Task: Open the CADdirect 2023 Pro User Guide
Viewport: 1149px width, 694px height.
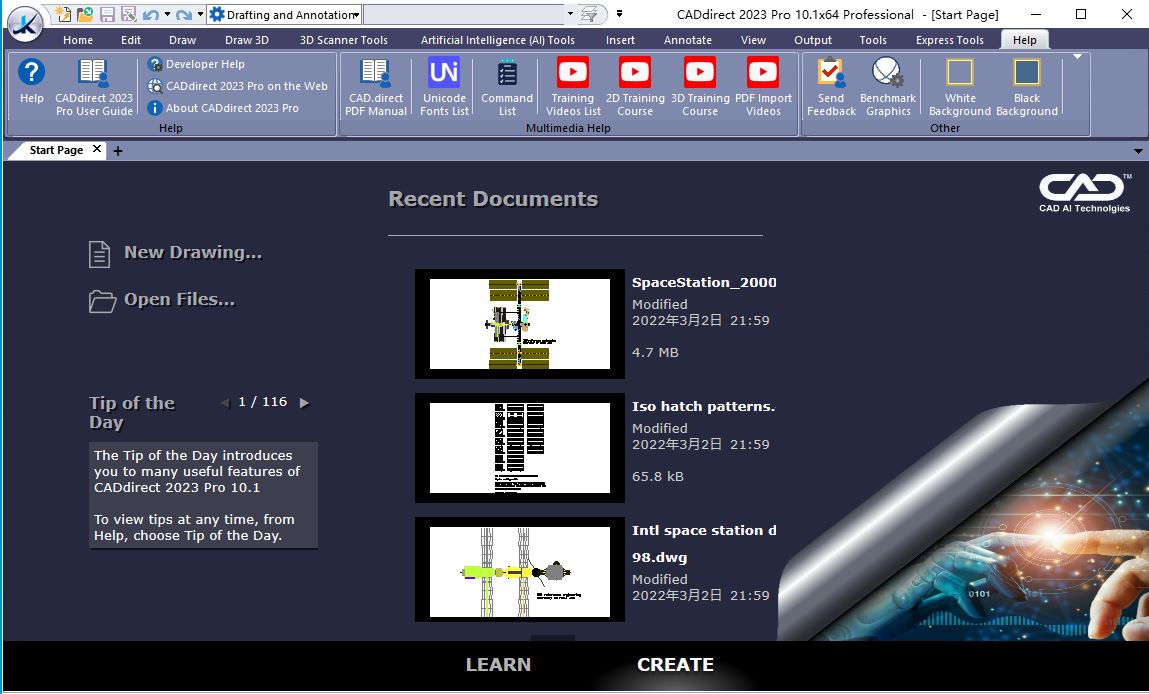Action: pos(94,85)
